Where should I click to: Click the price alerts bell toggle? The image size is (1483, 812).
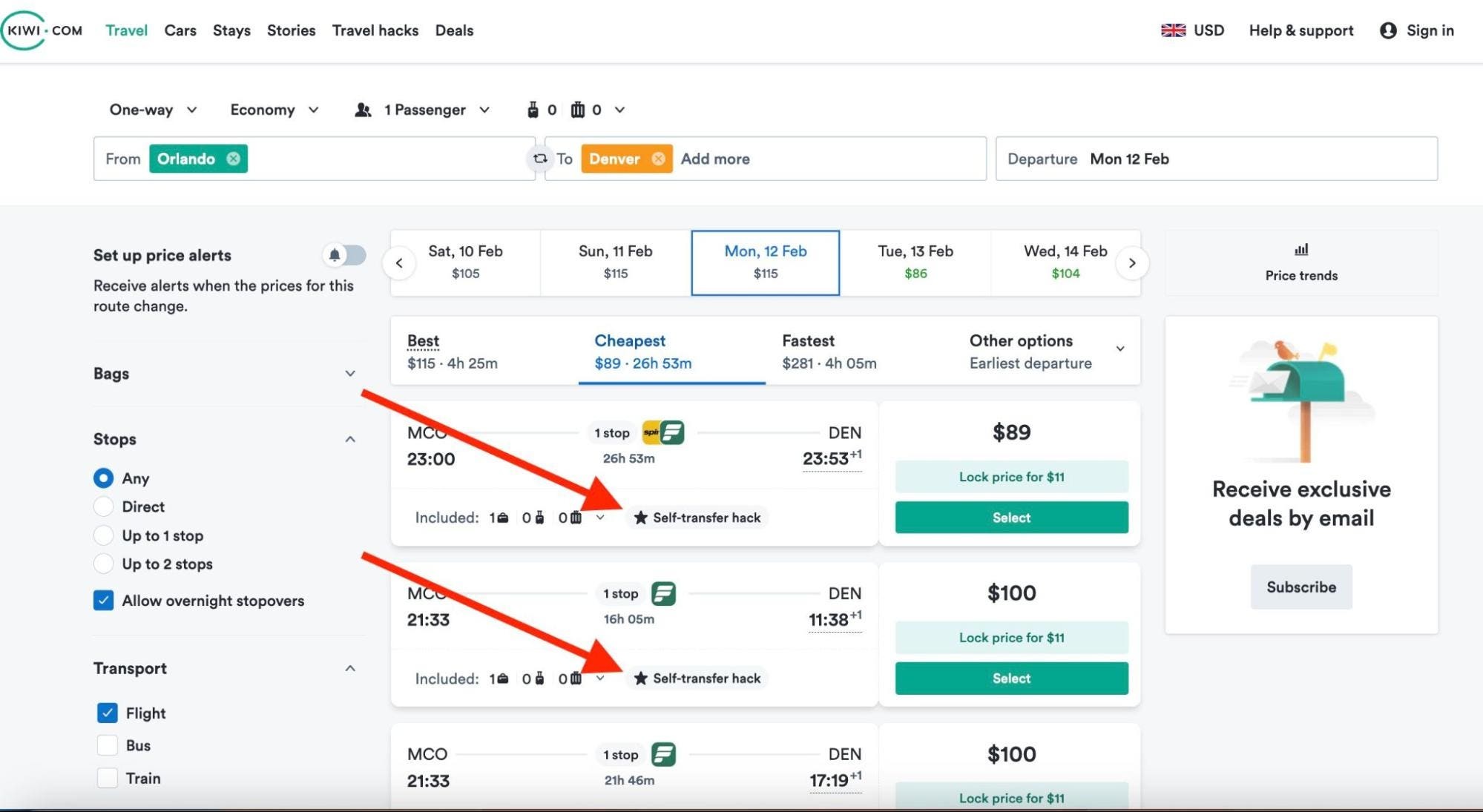click(x=344, y=255)
